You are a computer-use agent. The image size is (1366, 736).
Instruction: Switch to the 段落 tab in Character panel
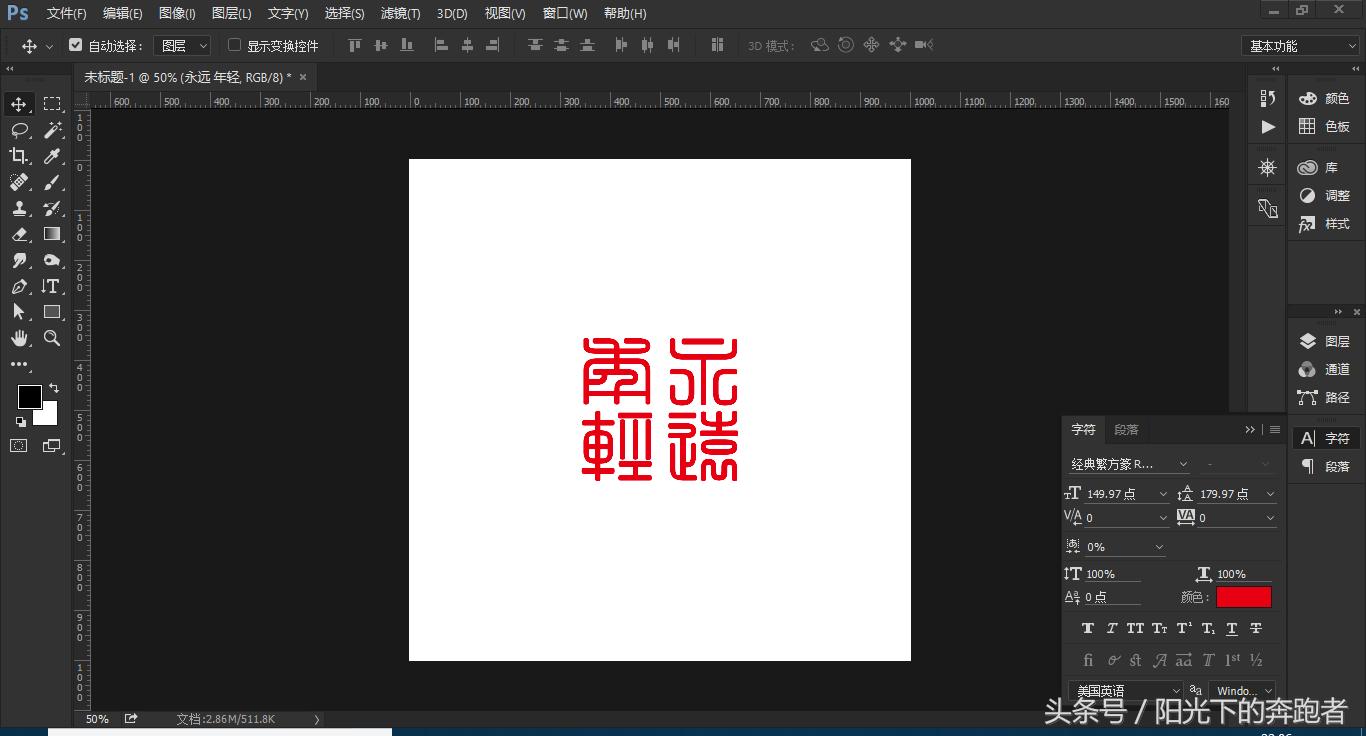1126,429
